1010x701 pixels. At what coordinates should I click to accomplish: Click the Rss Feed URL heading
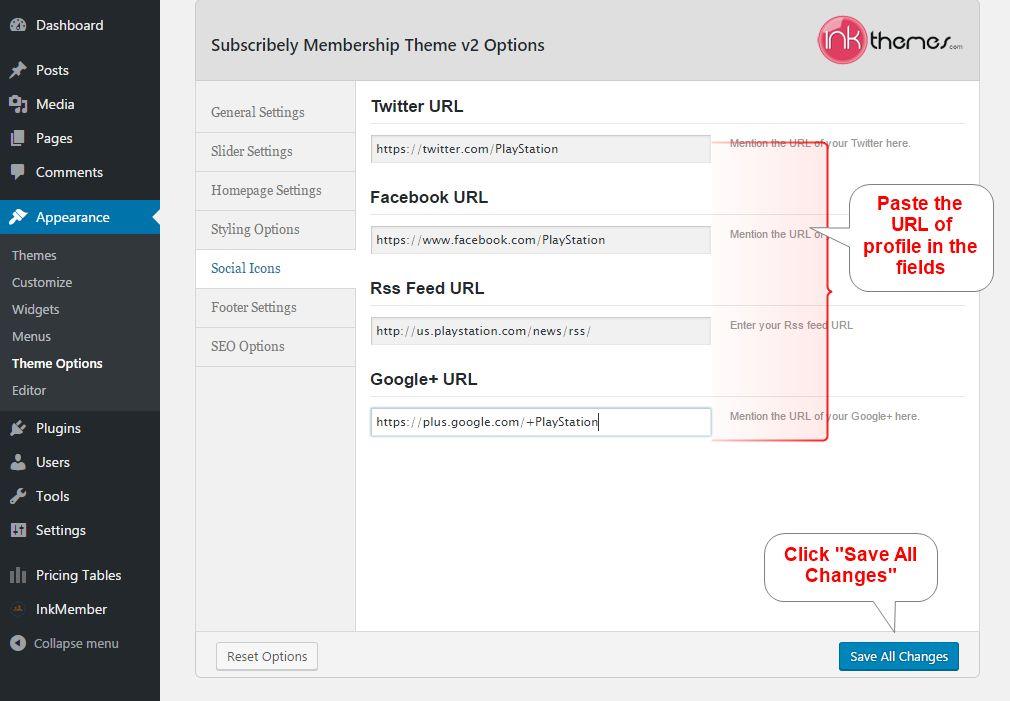tap(427, 288)
